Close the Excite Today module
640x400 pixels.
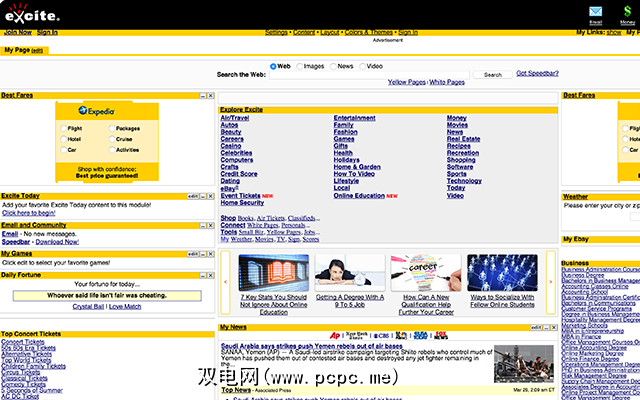(211, 196)
